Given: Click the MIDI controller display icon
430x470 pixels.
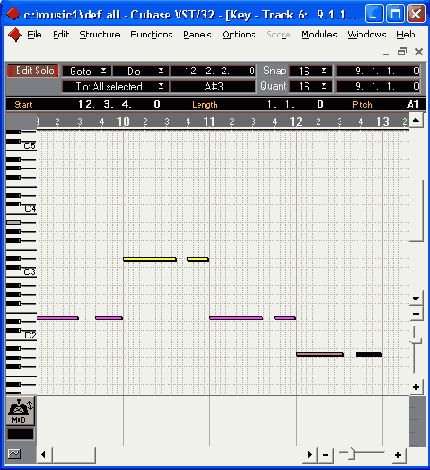Looking at the screenshot, I should point(20,411).
